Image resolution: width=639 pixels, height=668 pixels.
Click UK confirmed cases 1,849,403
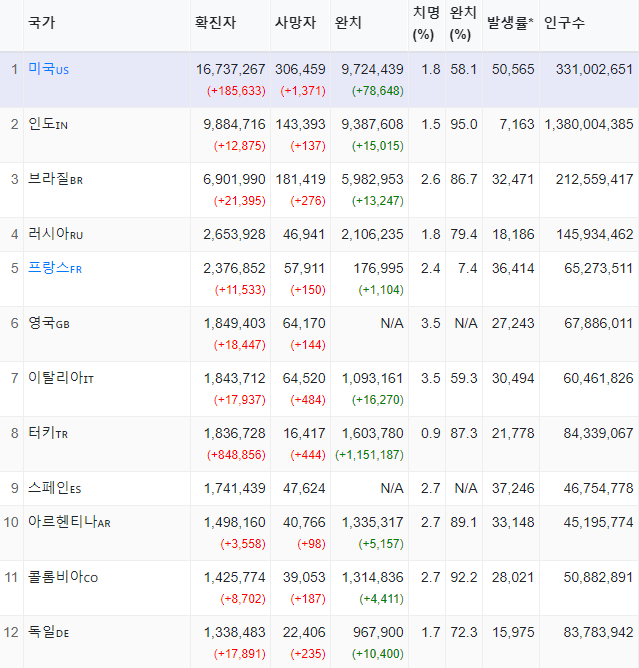pyautogui.click(x=234, y=323)
